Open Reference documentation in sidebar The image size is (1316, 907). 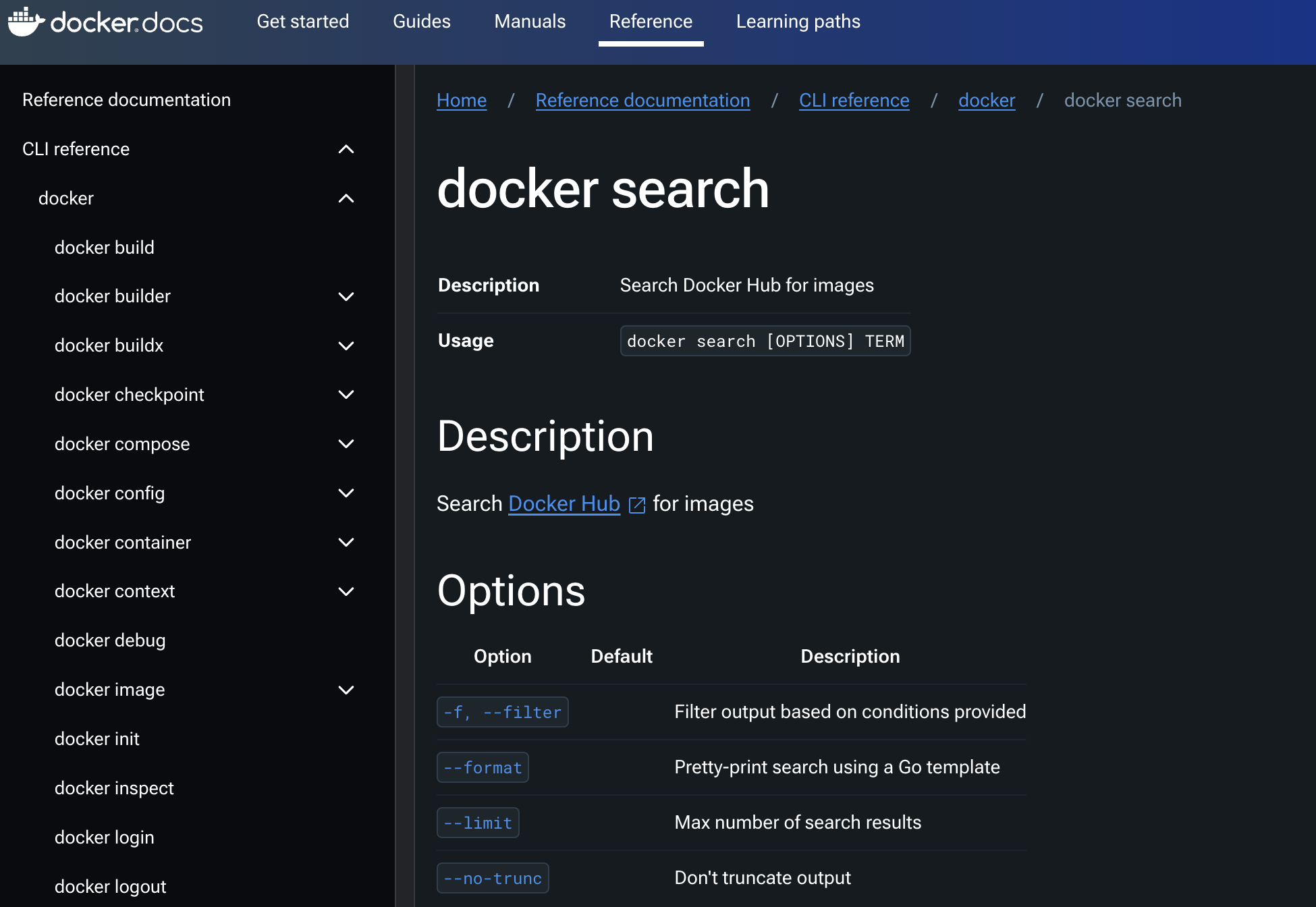pos(126,100)
